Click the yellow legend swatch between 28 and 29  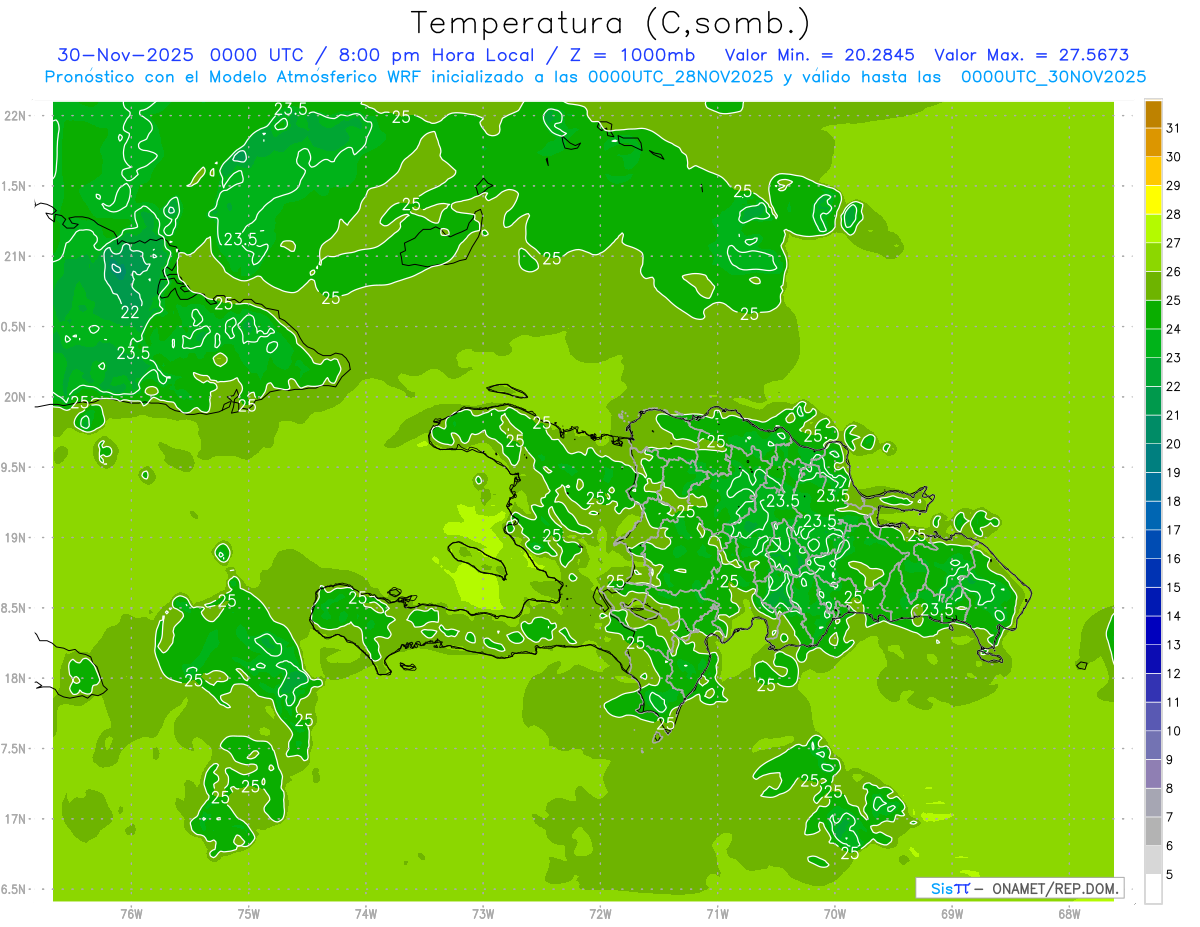[1153, 200]
